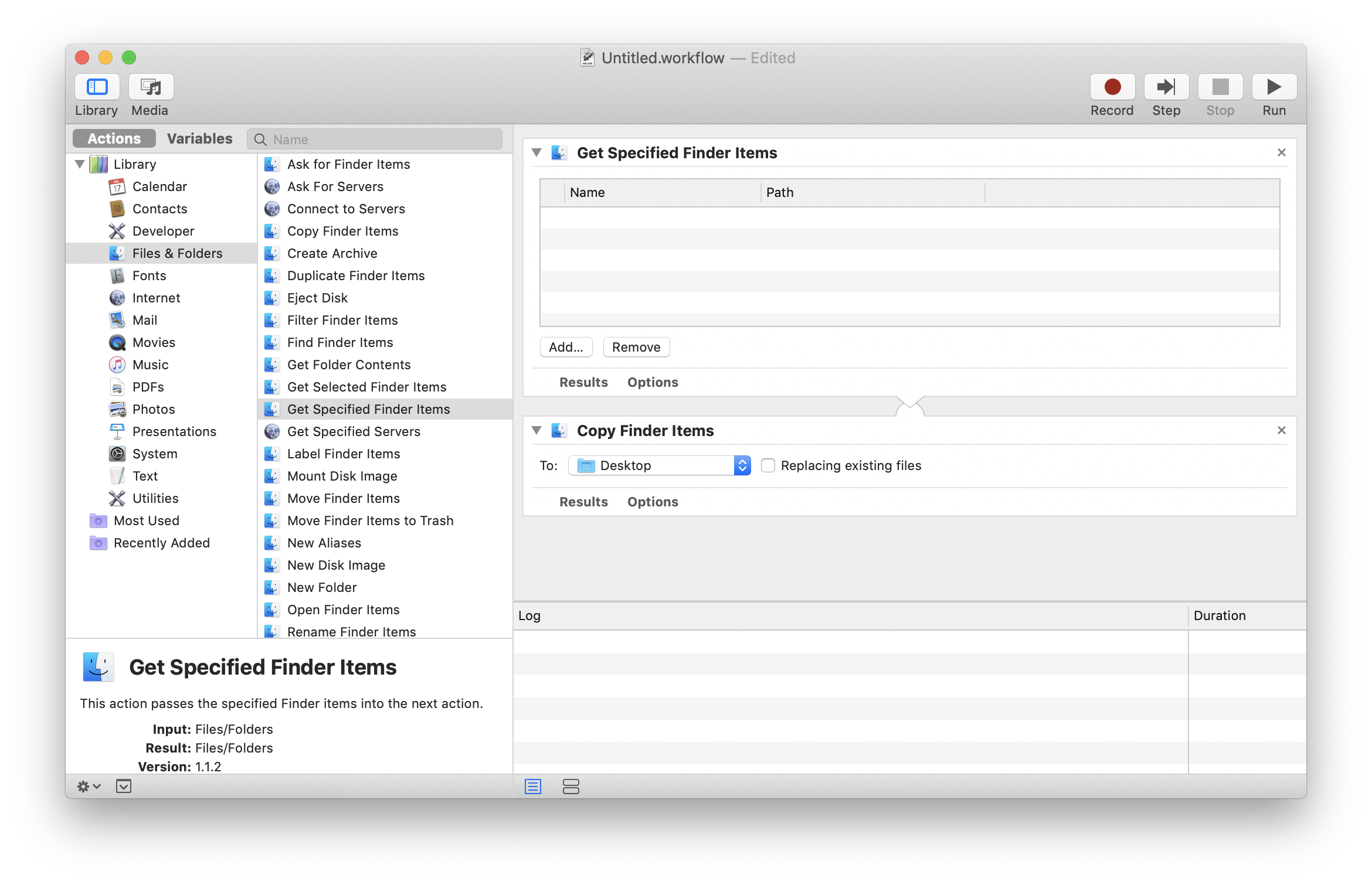Select the Movies library category

161,342
